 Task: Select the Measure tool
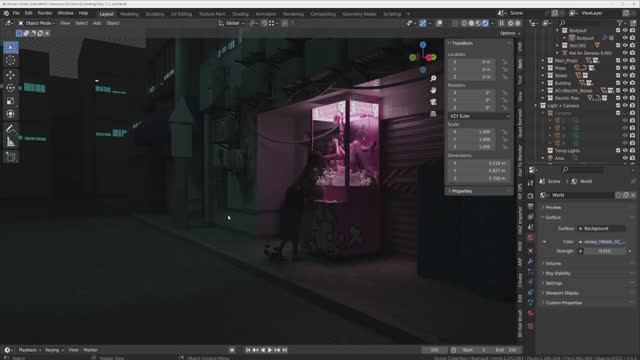pos(11,142)
